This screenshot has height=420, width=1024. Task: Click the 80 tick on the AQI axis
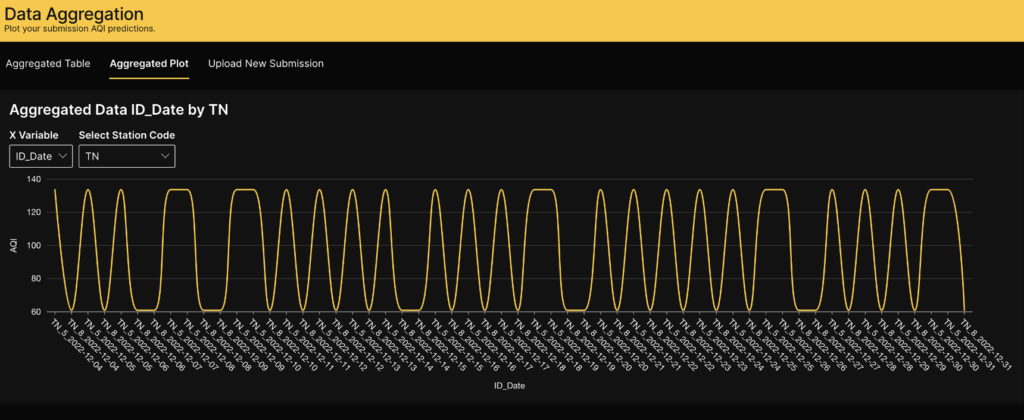[x=36, y=279]
